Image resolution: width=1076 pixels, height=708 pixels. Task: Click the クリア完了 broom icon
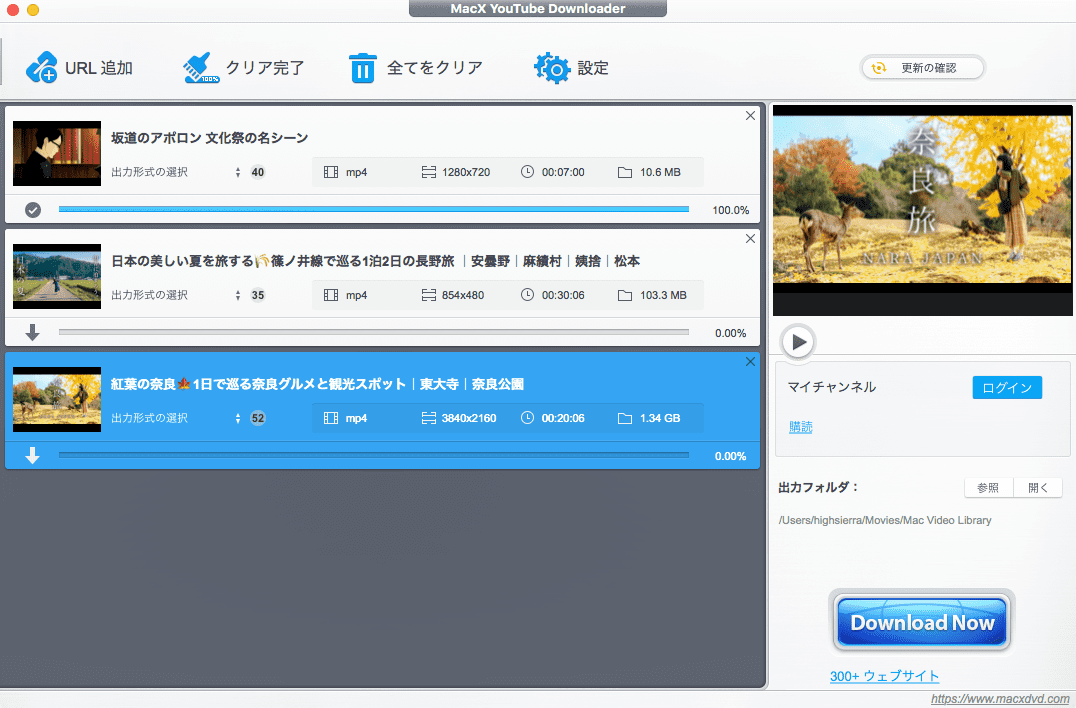pos(201,68)
